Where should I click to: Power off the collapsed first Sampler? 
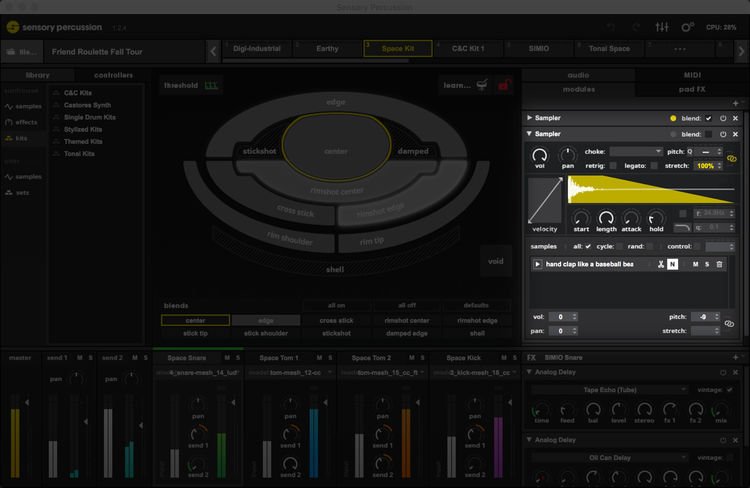[723, 118]
